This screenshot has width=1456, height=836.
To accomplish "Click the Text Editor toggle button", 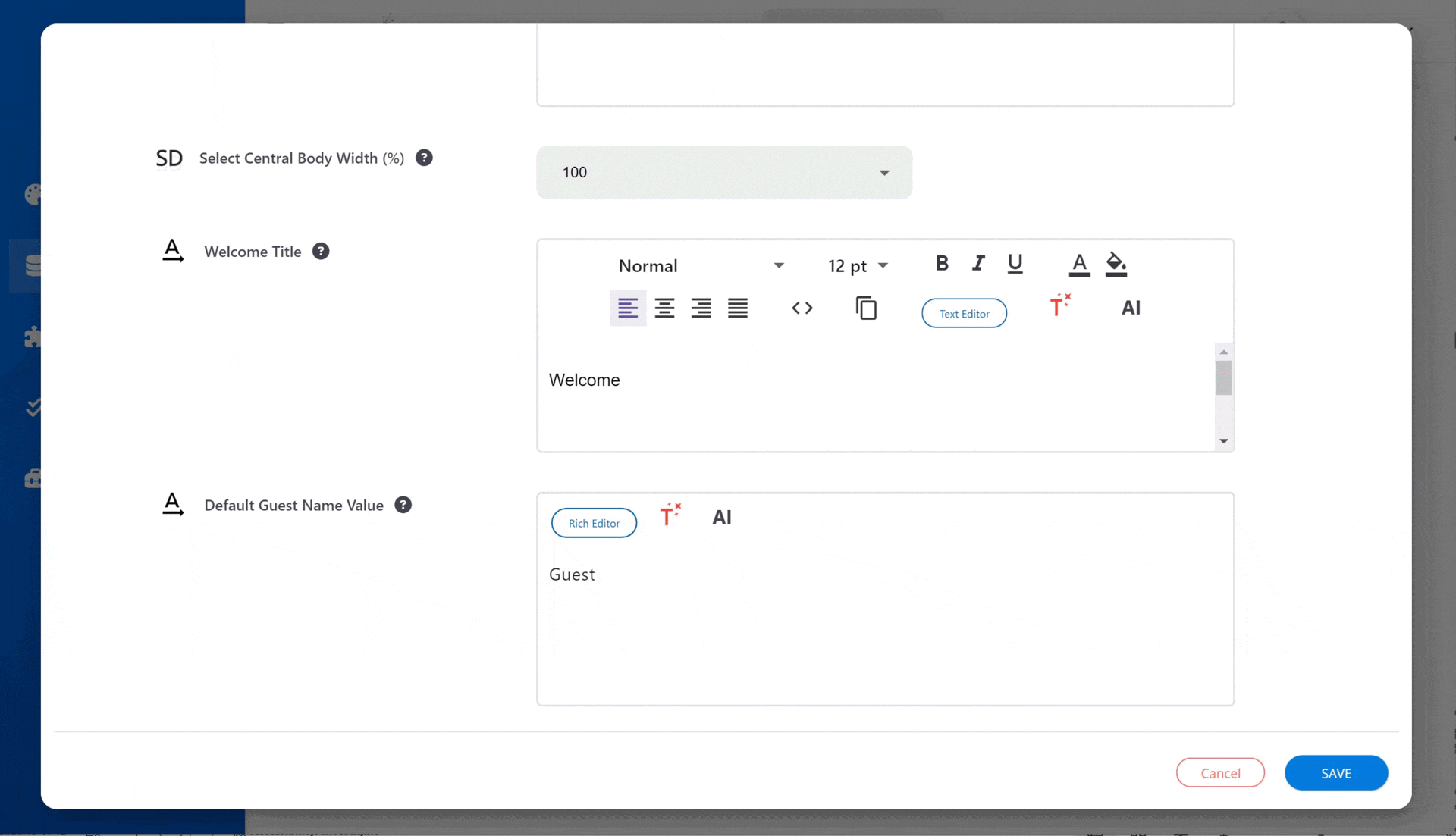I will pyautogui.click(x=963, y=312).
